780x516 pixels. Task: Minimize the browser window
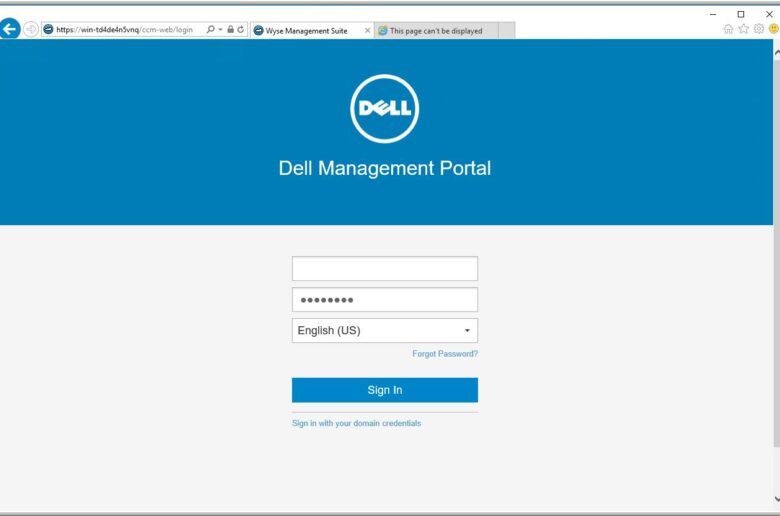(713, 14)
